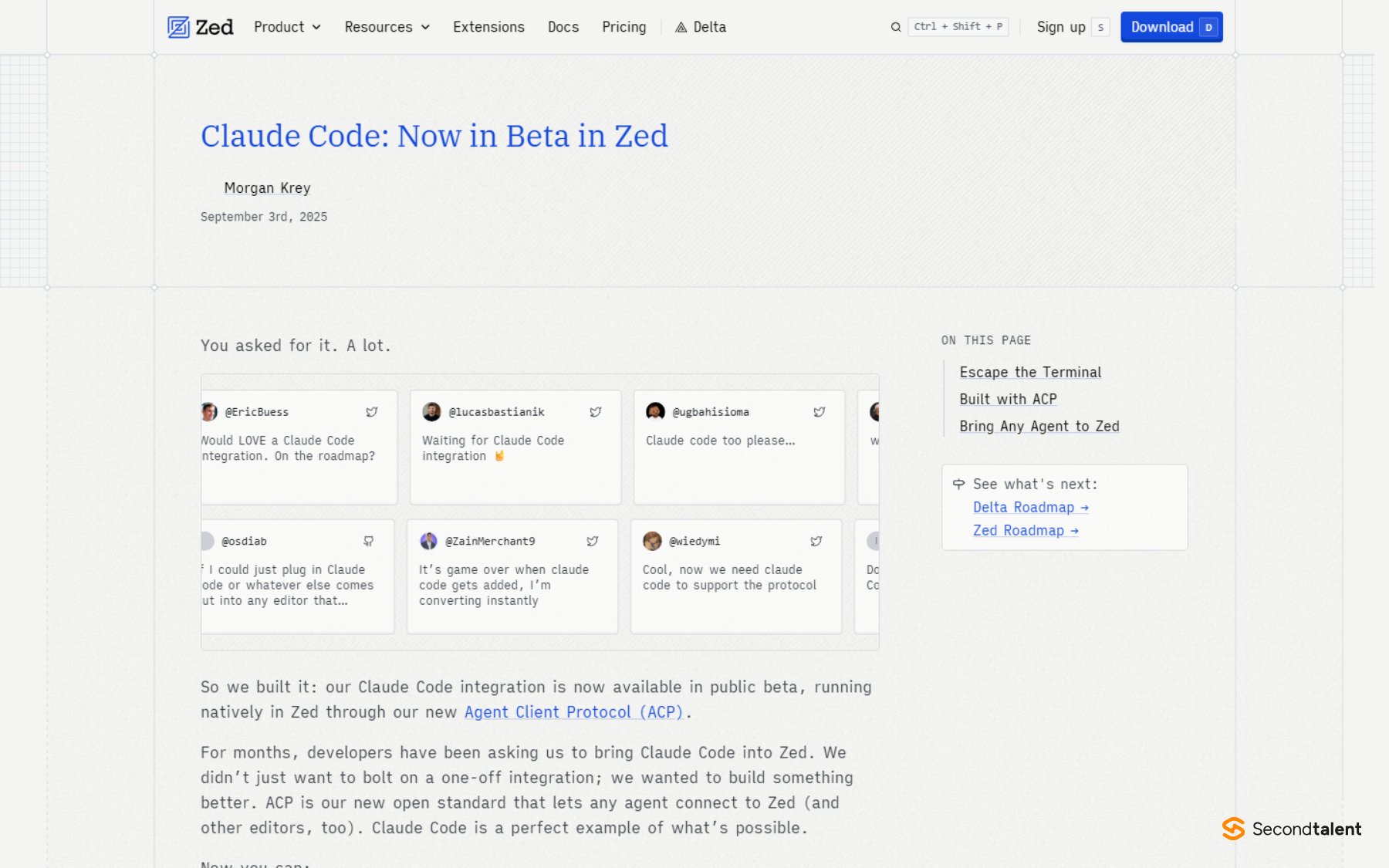Open @lucasbastianik tweet bird icon
1389x868 pixels.
point(596,412)
